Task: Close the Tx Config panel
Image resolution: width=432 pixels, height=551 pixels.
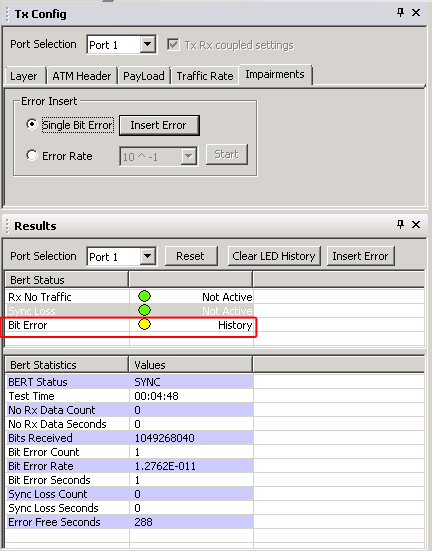Action: [416, 13]
